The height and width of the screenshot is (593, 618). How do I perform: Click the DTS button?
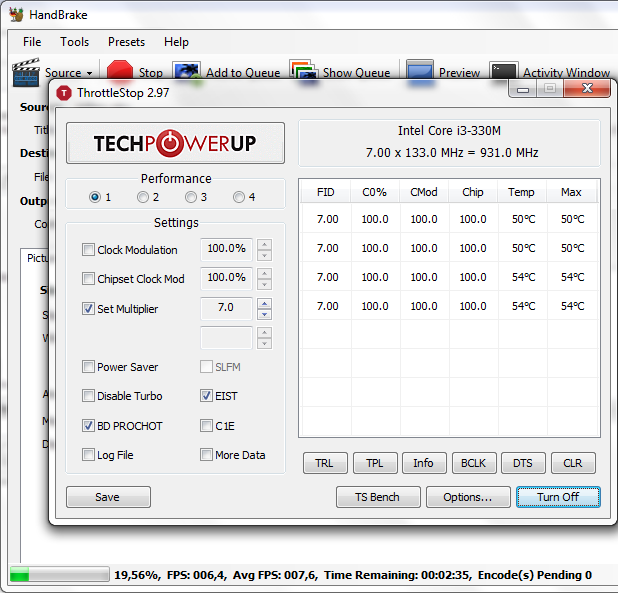523,463
